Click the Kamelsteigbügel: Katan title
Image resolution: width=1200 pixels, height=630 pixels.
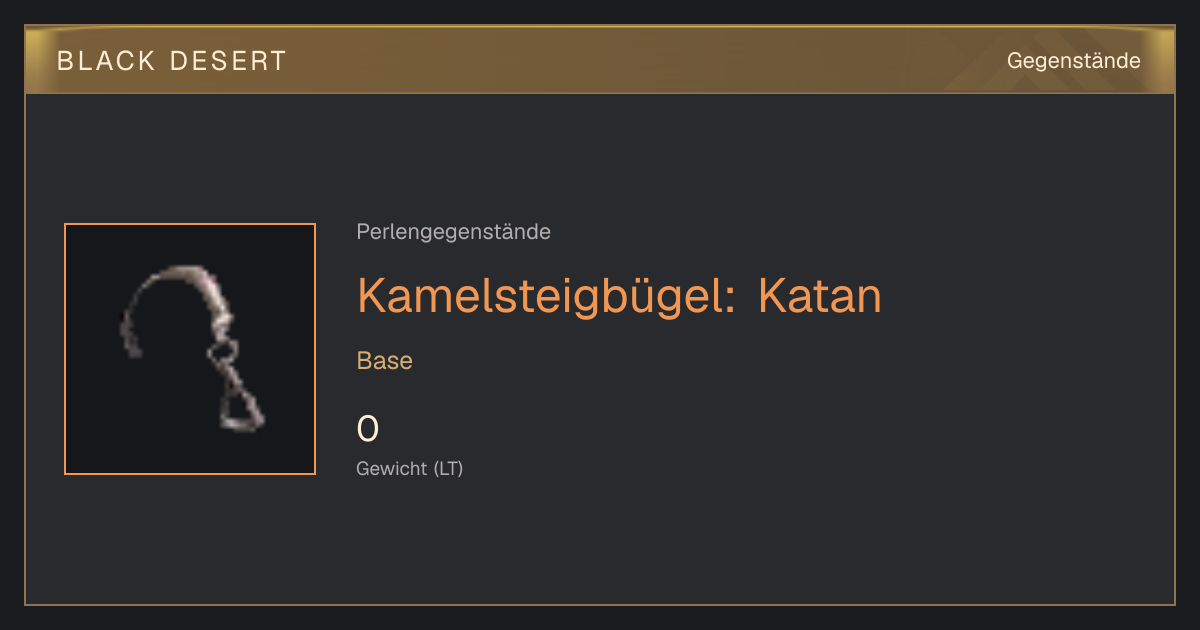point(619,295)
